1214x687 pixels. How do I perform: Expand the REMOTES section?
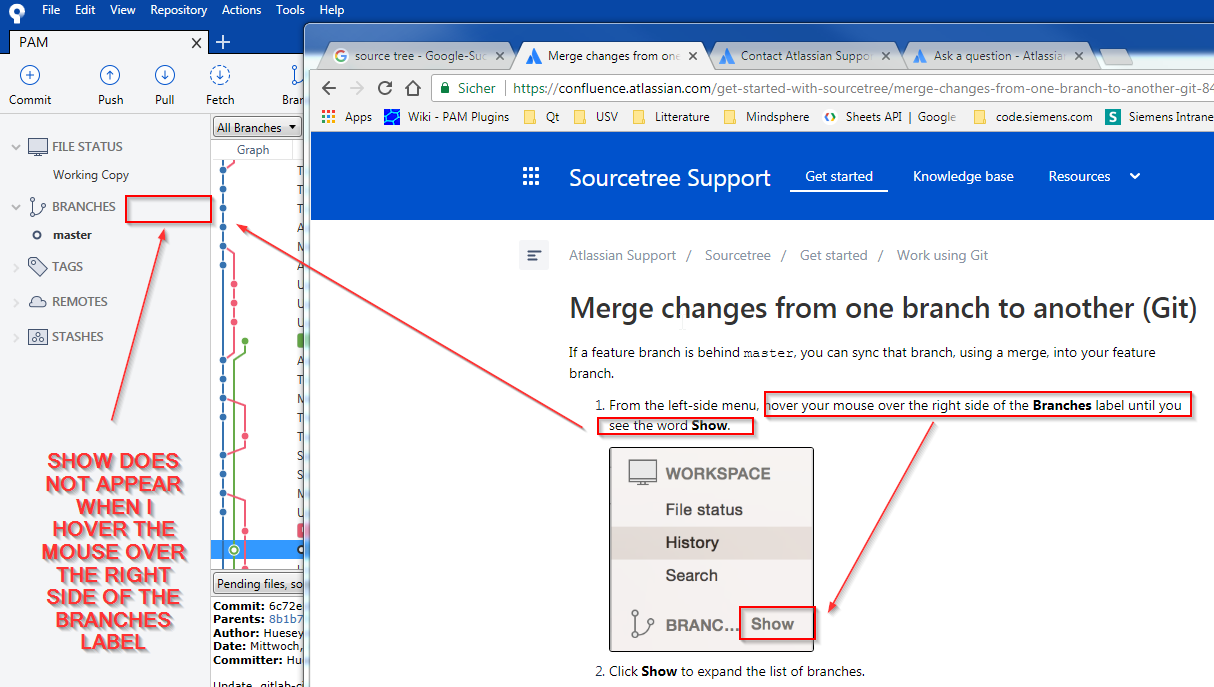[15, 302]
